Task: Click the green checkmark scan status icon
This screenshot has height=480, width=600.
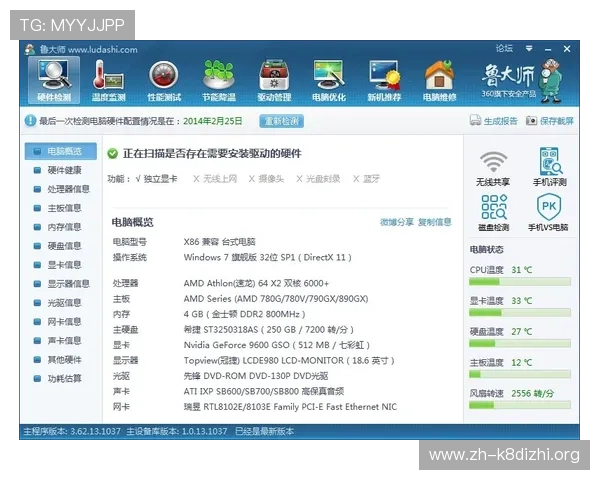Action: (x=112, y=153)
